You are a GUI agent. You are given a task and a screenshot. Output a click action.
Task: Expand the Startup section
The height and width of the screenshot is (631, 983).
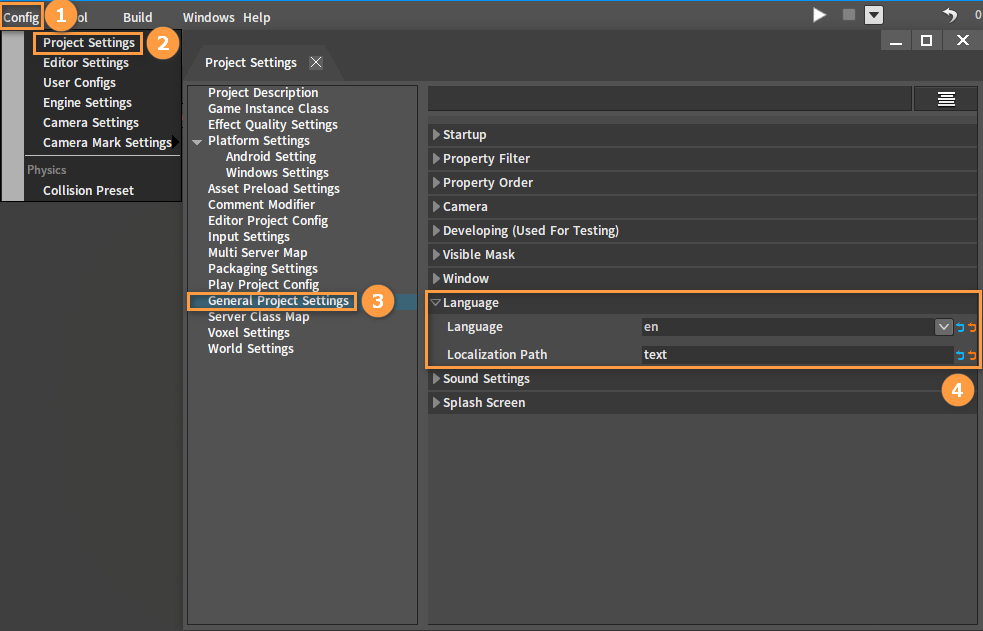coord(436,135)
